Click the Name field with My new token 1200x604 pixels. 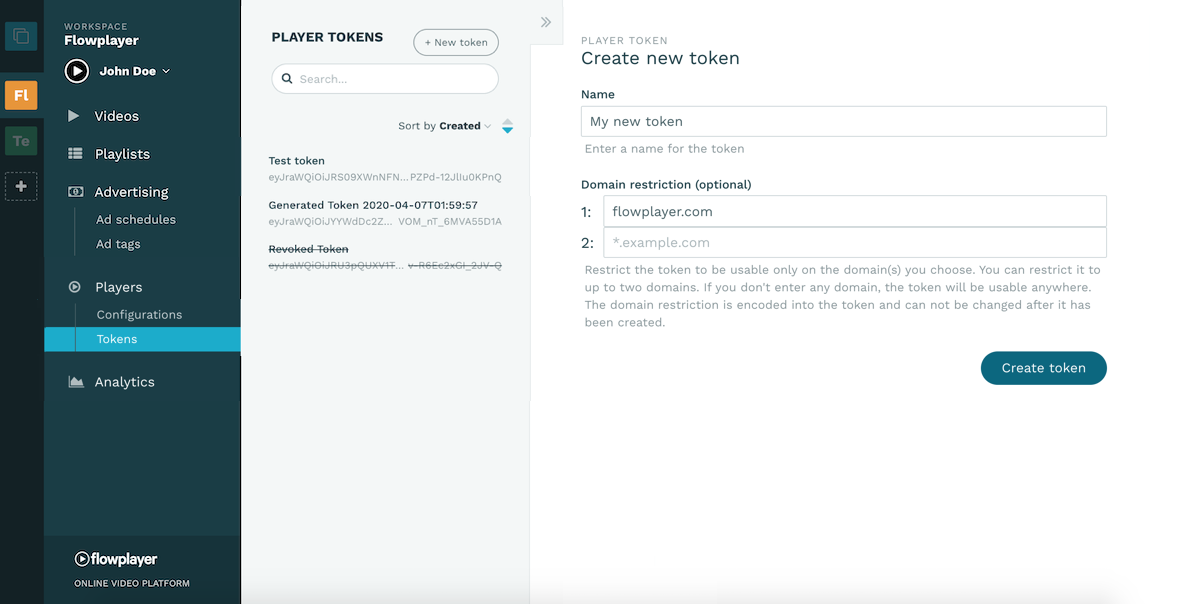coord(843,121)
